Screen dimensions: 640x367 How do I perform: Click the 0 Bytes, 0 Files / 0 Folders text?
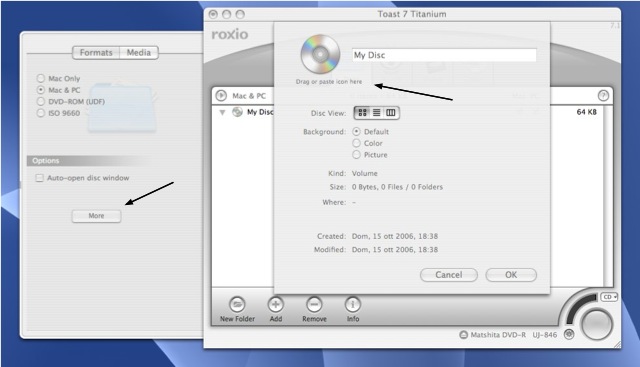(x=397, y=187)
